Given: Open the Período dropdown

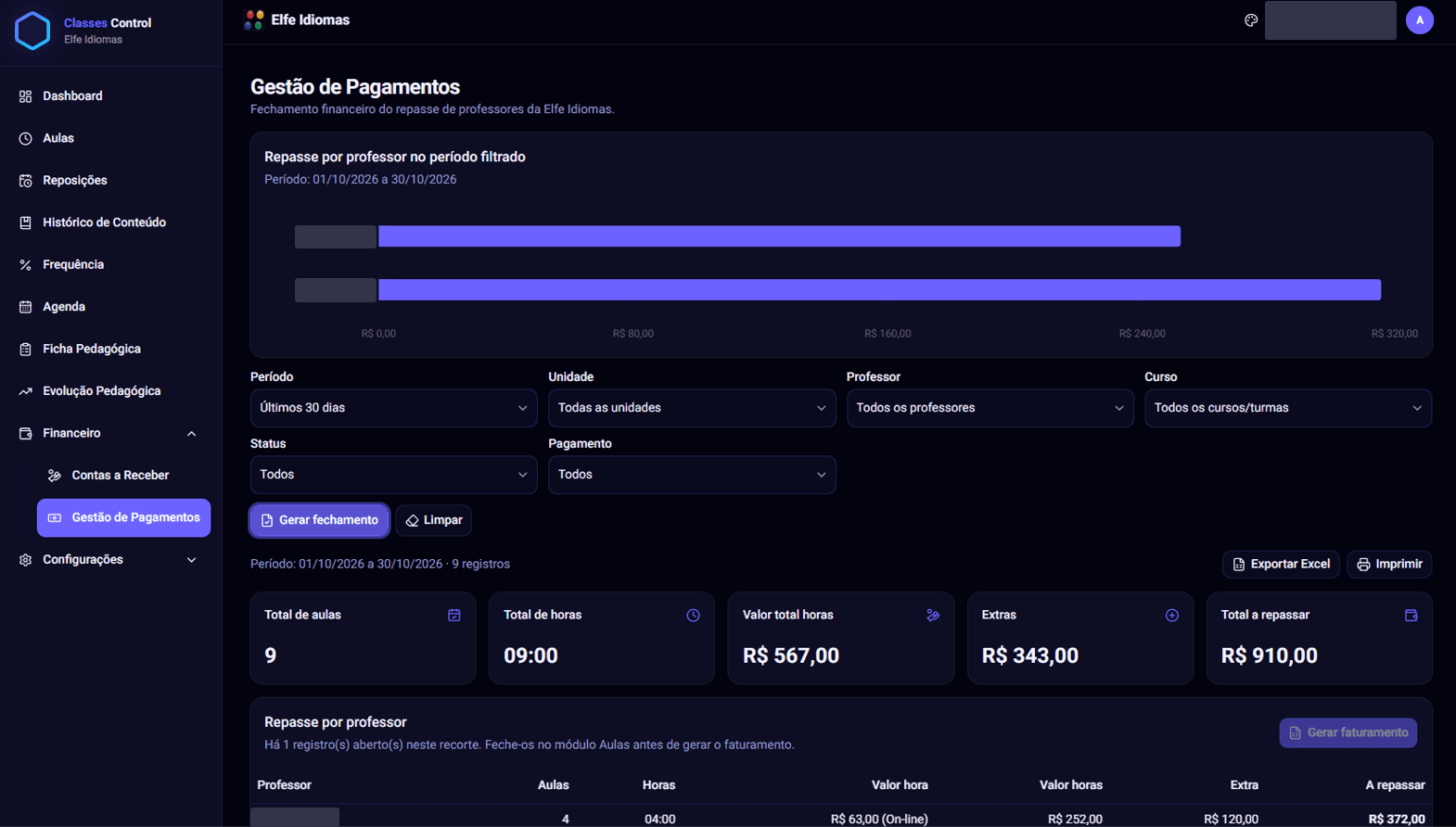Looking at the screenshot, I should tap(393, 408).
